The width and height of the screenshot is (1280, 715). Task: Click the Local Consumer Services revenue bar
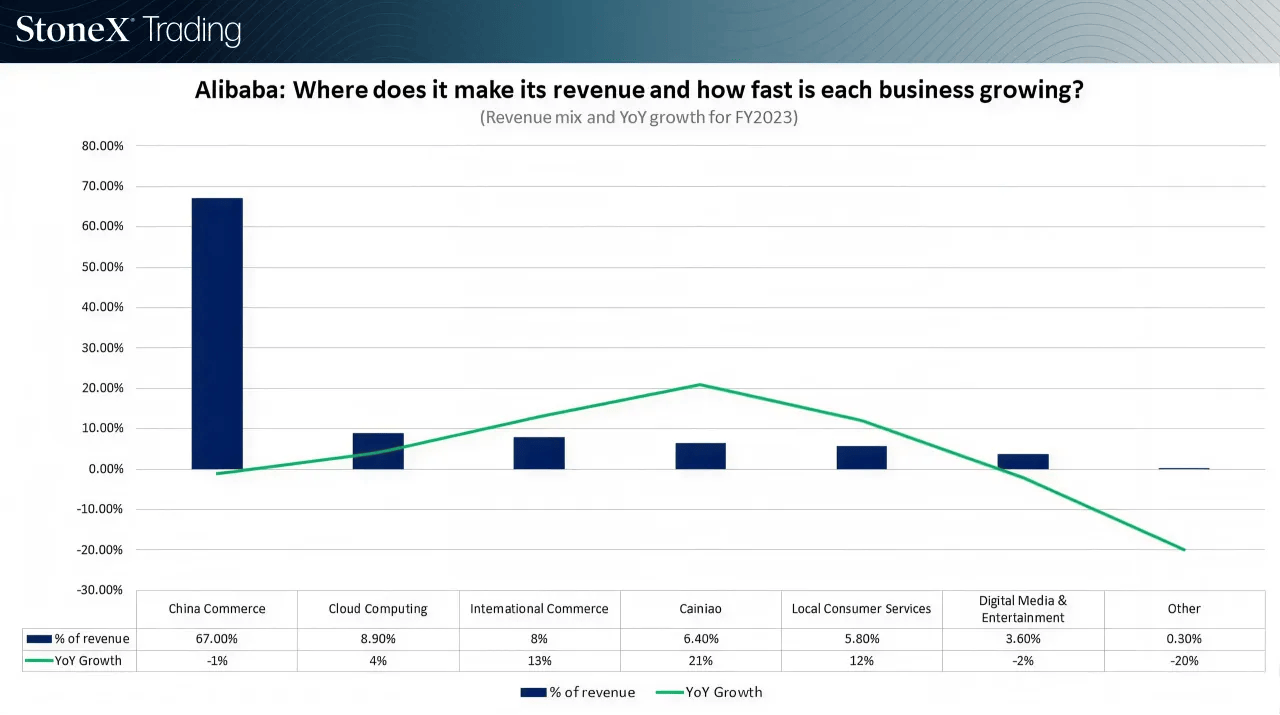click(x=861, y=457)
